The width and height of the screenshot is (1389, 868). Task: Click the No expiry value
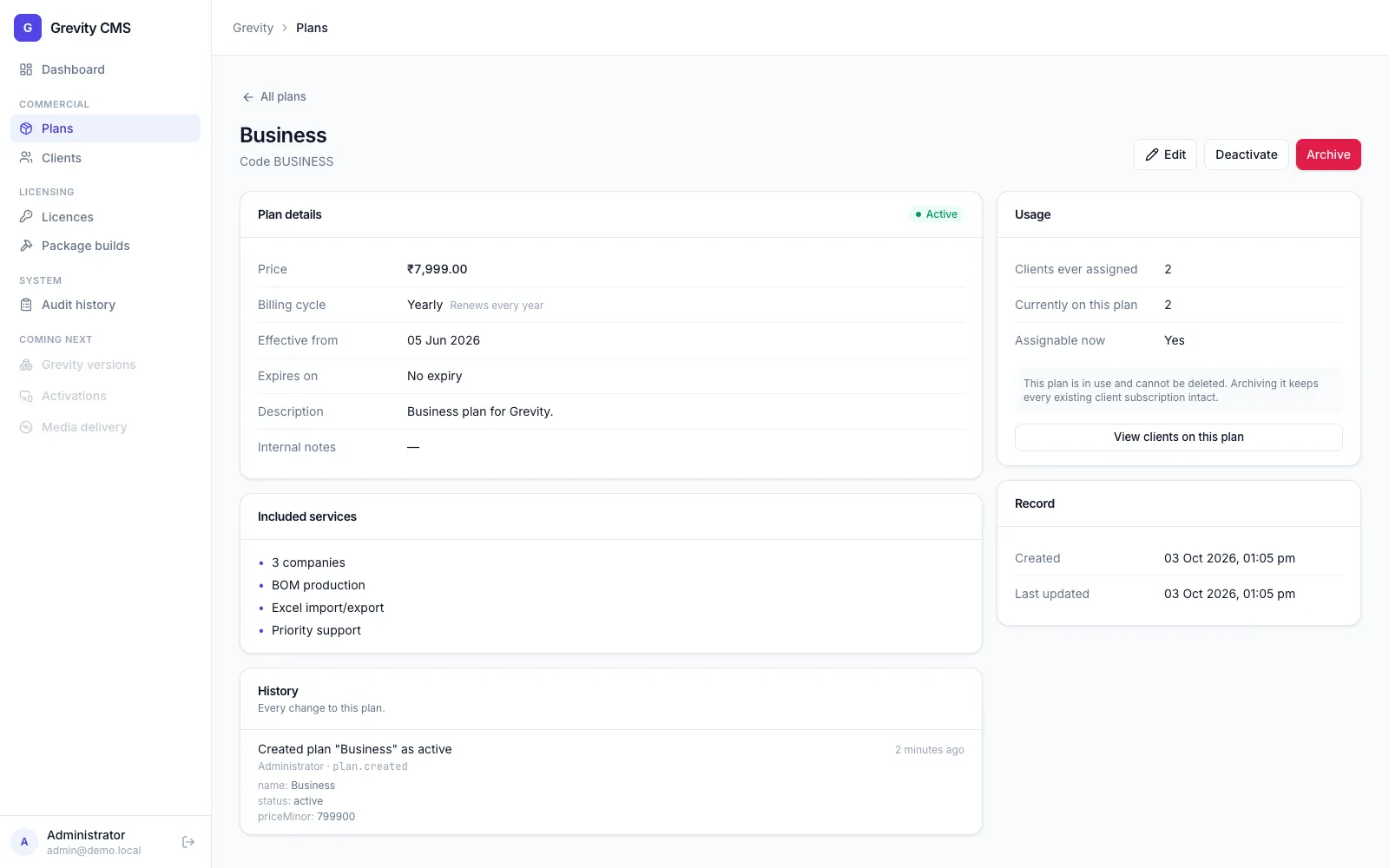click(x=434, y=376)
